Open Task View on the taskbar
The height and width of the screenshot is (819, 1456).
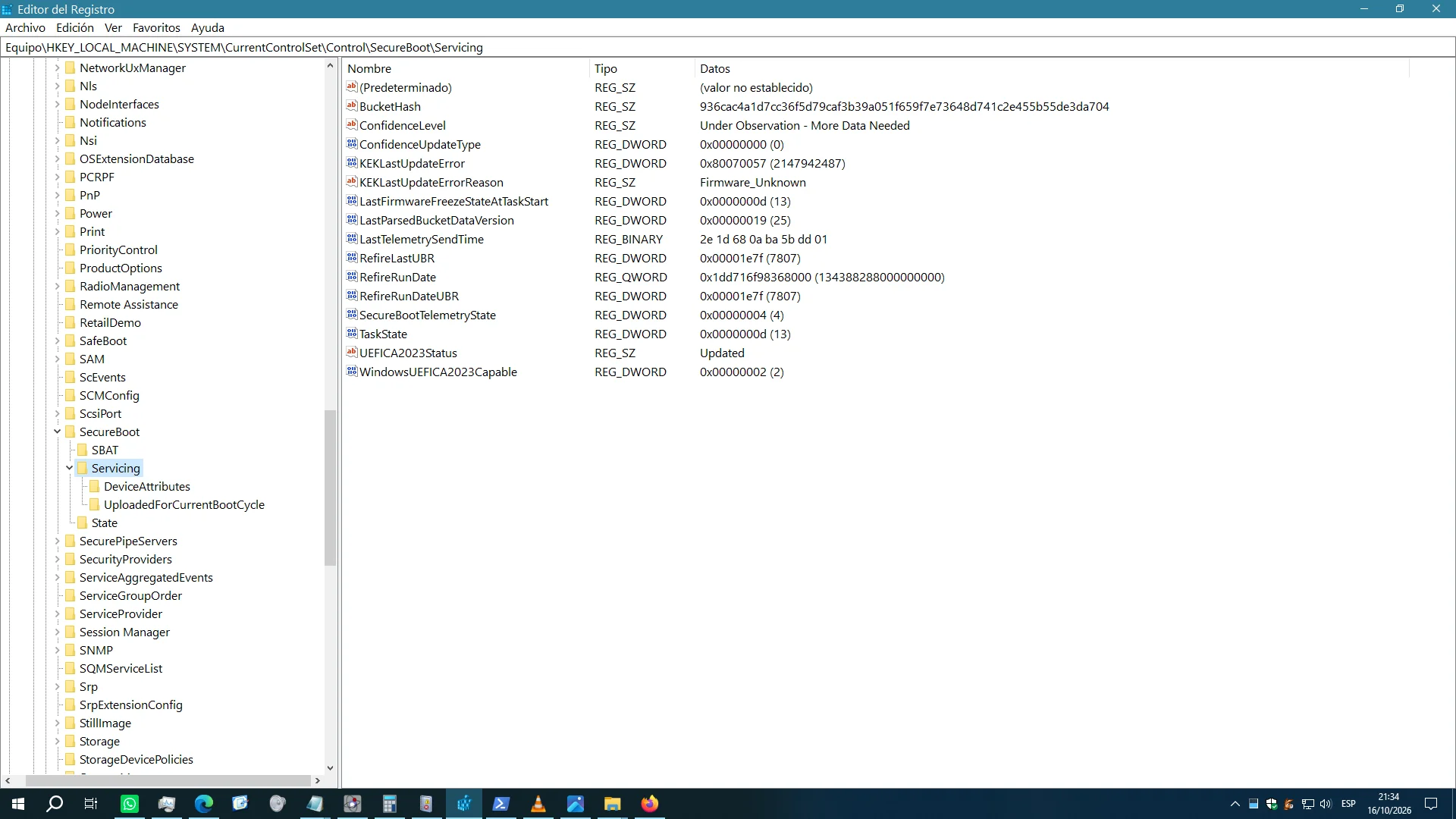click(x=91, y=804)
